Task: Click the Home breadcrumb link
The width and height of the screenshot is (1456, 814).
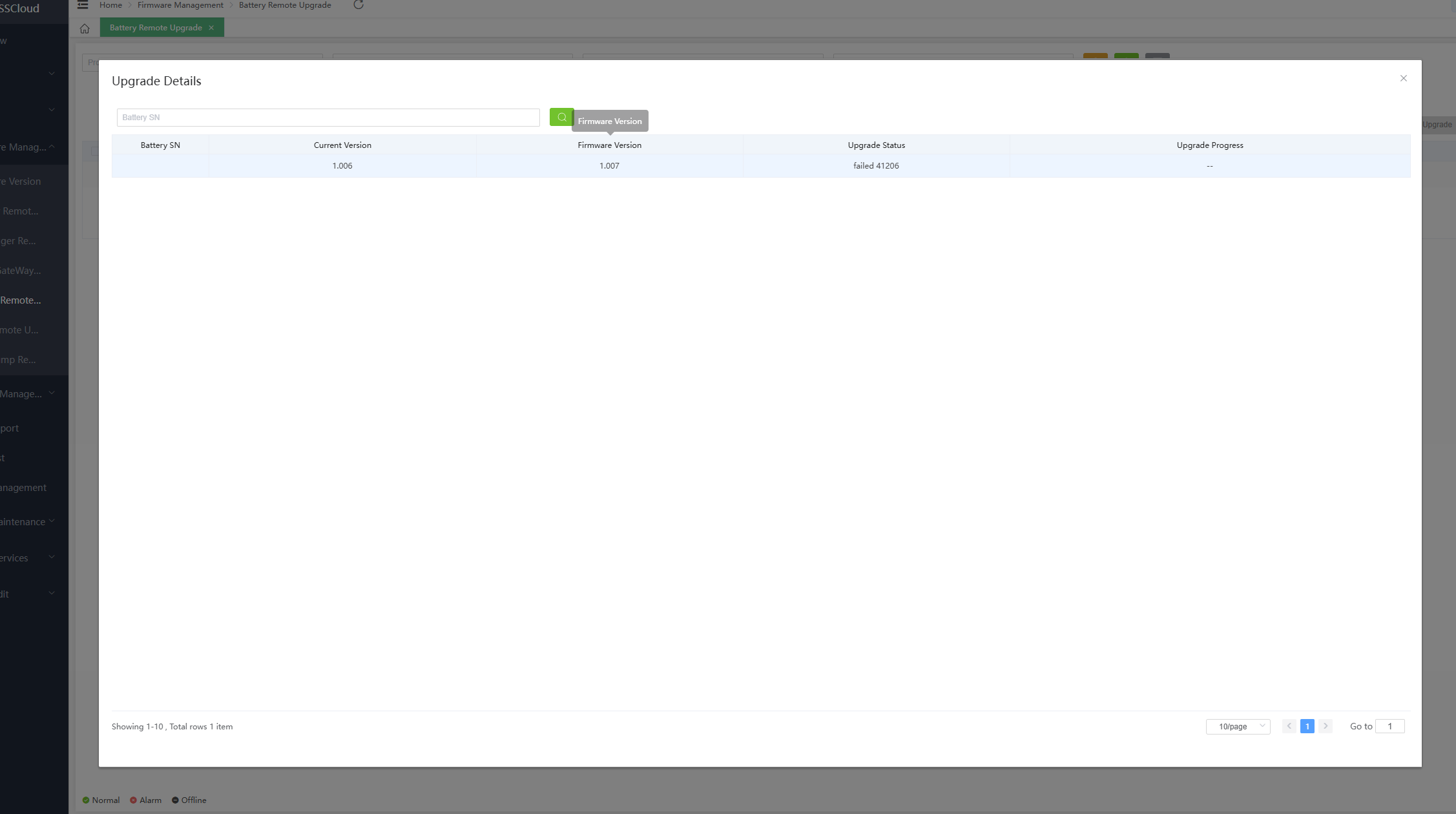Action: point(110,5)
